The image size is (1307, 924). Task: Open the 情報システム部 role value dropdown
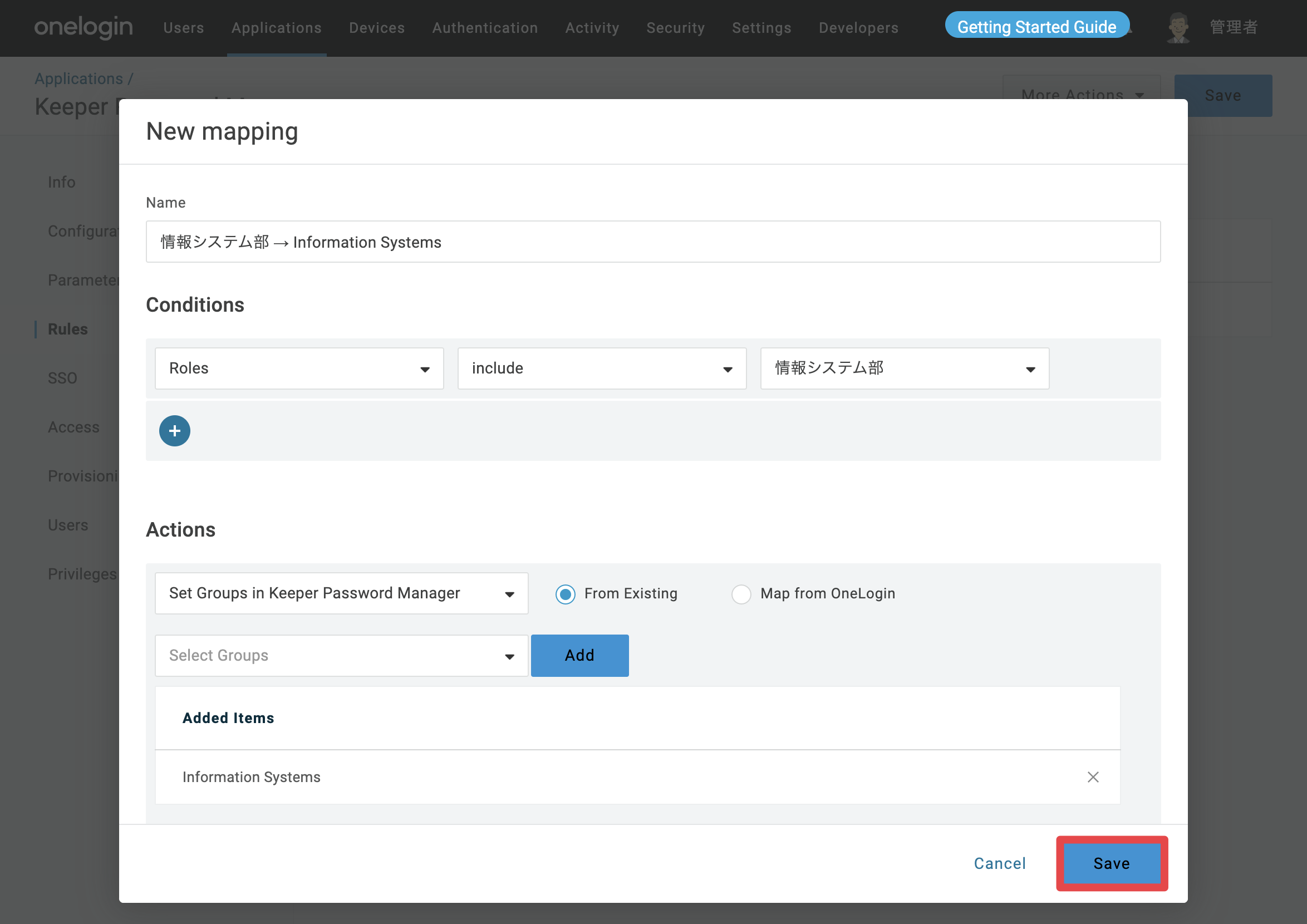(905, 368)
